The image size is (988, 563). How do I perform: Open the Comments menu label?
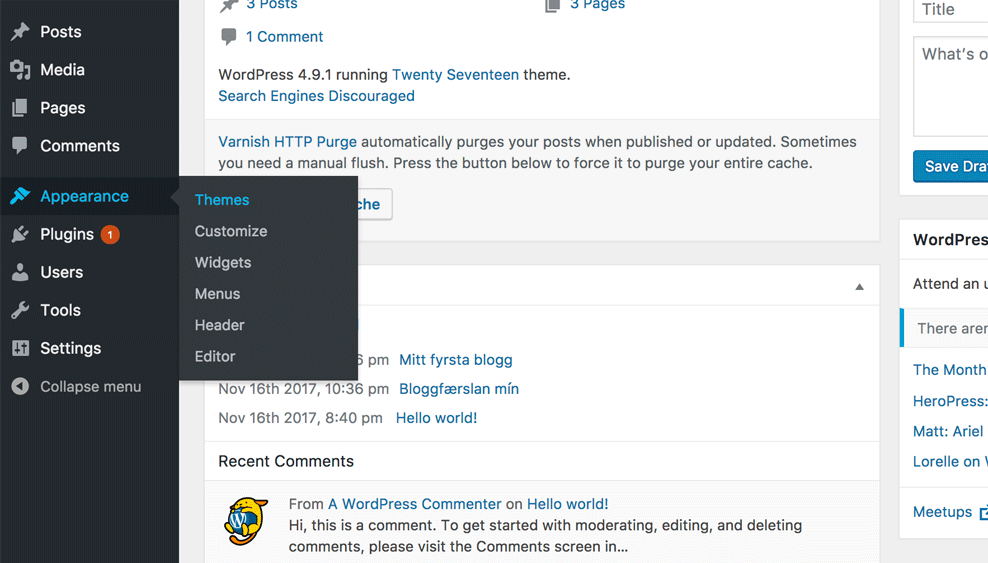80,145
